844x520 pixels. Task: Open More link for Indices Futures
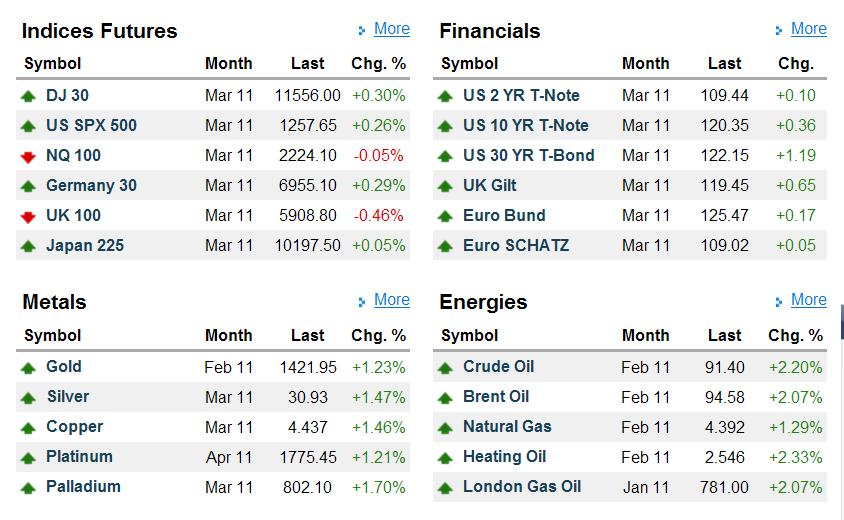pyautogui.click(x=391, y=29)
